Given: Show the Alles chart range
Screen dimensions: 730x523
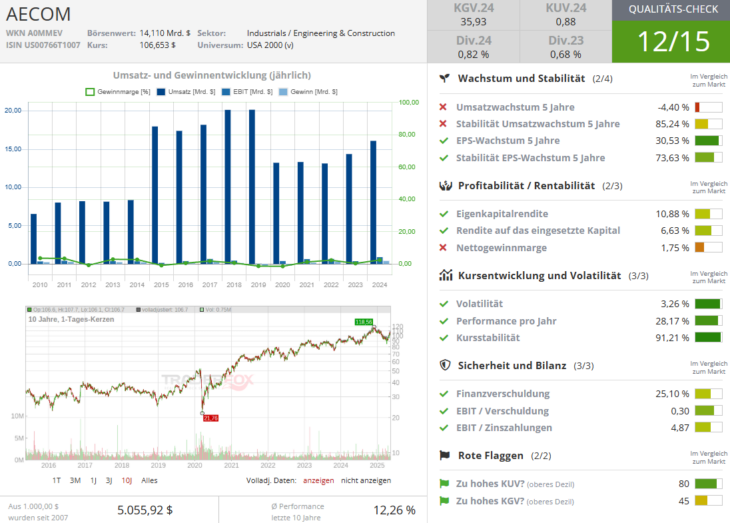Looking at the screenshot, I should pos(149,480).
